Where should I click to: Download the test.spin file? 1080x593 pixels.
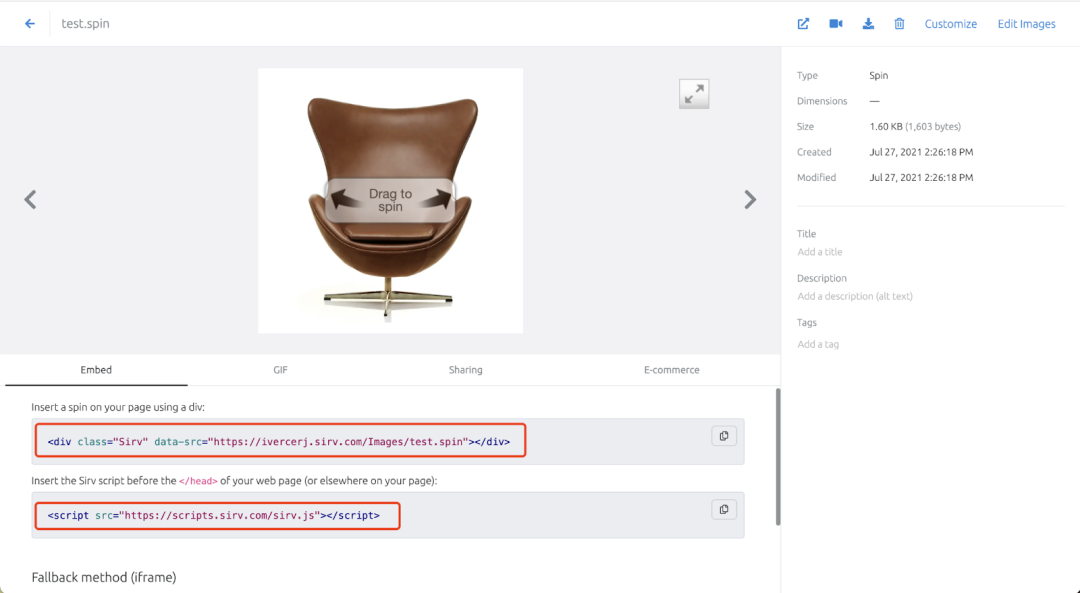click(868, 23)
